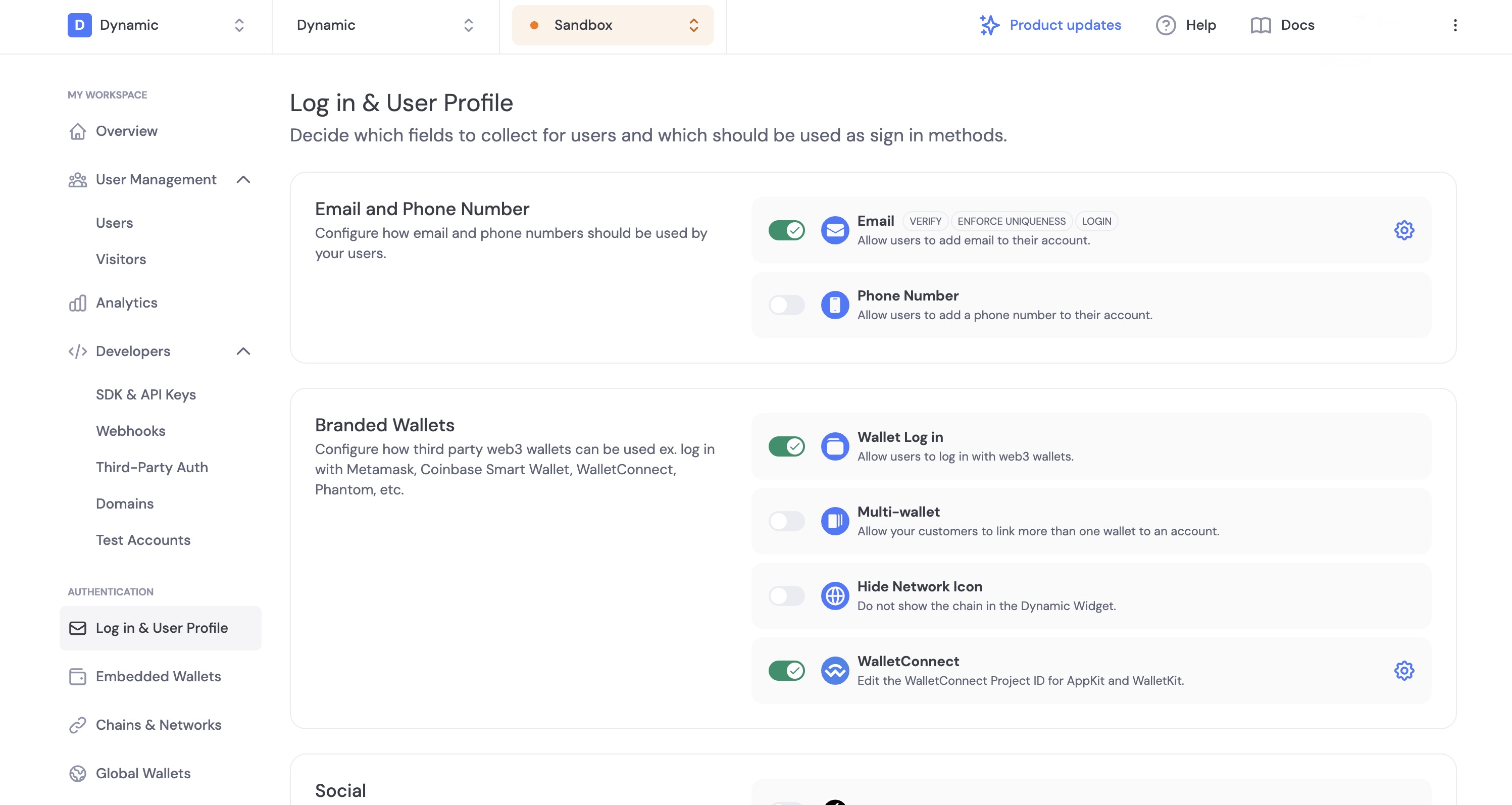
Task: Select Log in & User Profile item
Action: [x=160, y=628]
